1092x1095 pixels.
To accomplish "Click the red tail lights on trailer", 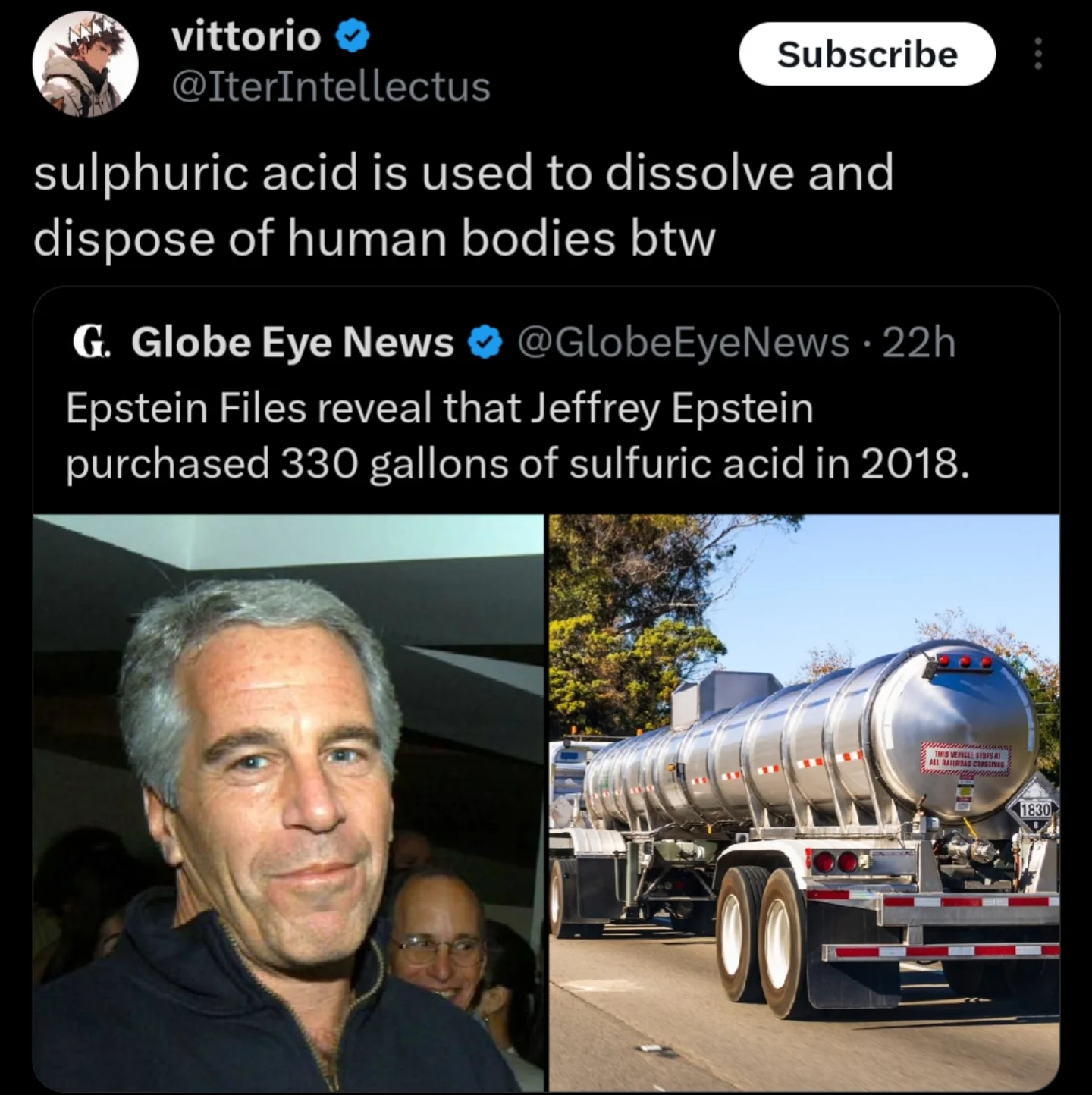I will click(x=836, y=862).
